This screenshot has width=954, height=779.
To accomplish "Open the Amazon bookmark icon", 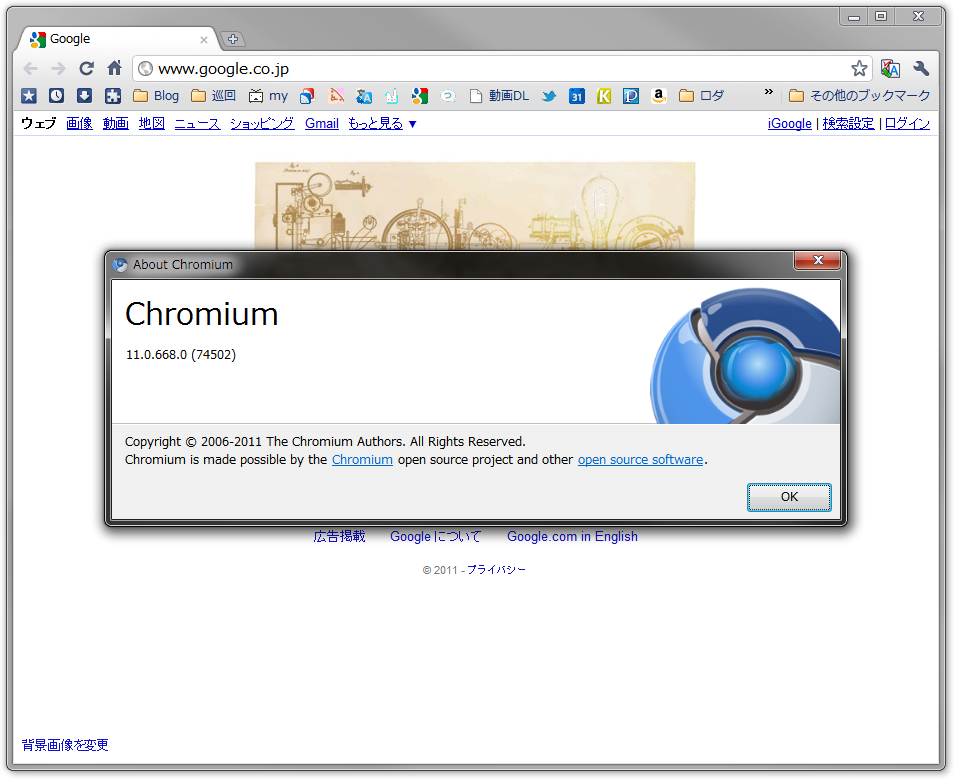I will point(658,96).
